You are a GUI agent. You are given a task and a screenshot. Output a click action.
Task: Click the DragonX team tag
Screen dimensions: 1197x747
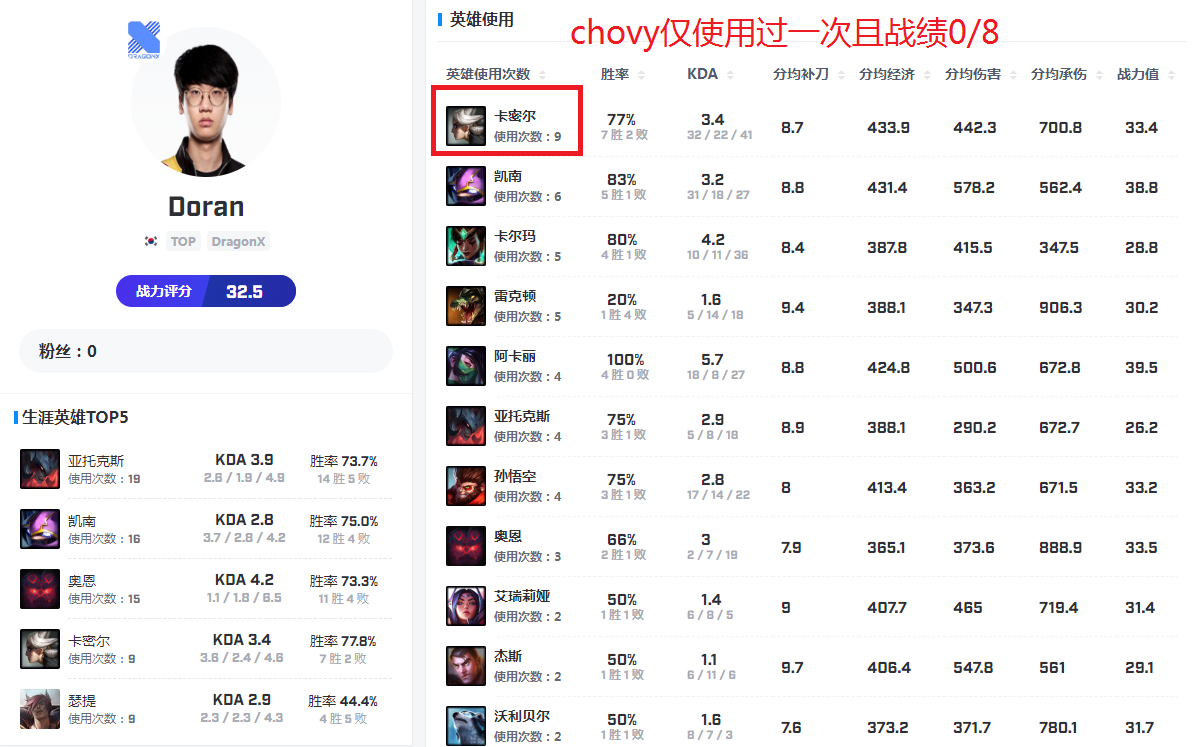point(238,242)
